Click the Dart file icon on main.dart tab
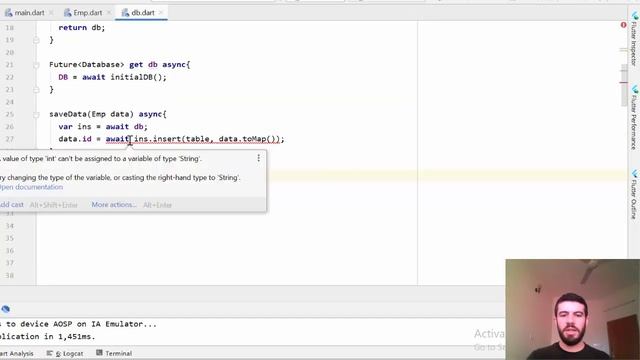Screen dimensions: 640x360 (9, 13)
